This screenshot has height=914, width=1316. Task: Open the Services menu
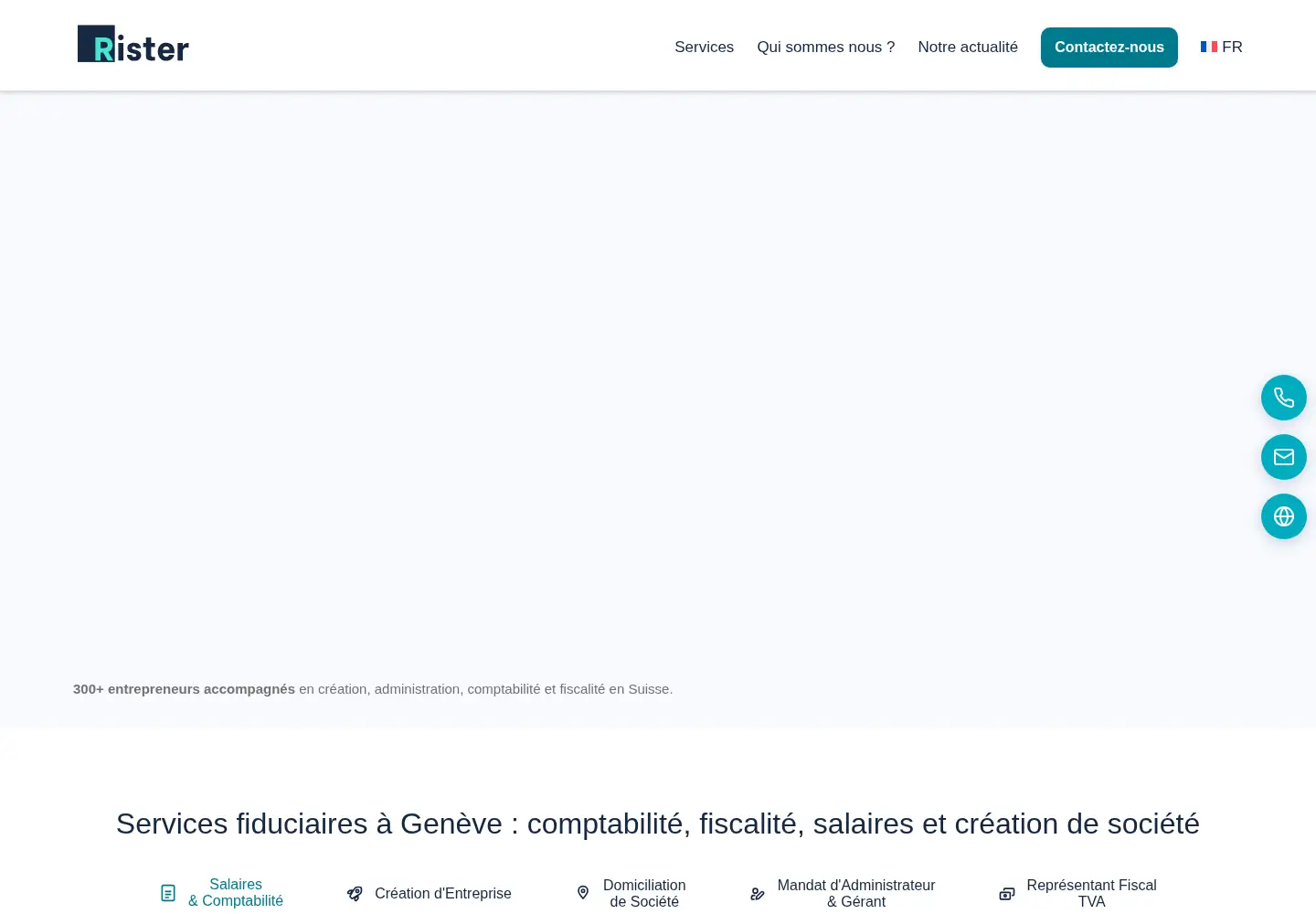(704, 47)
